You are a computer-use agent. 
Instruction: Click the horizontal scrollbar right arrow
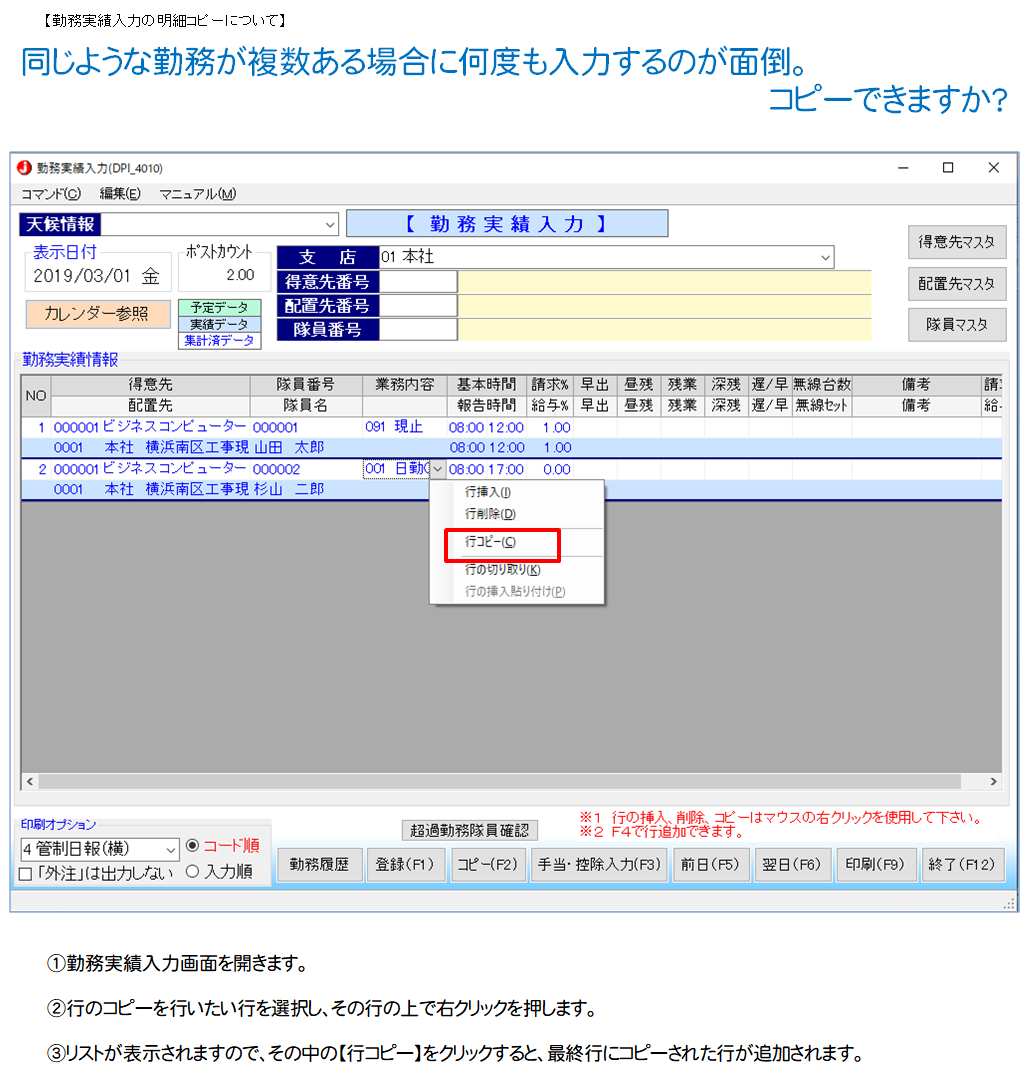(993, 782)
